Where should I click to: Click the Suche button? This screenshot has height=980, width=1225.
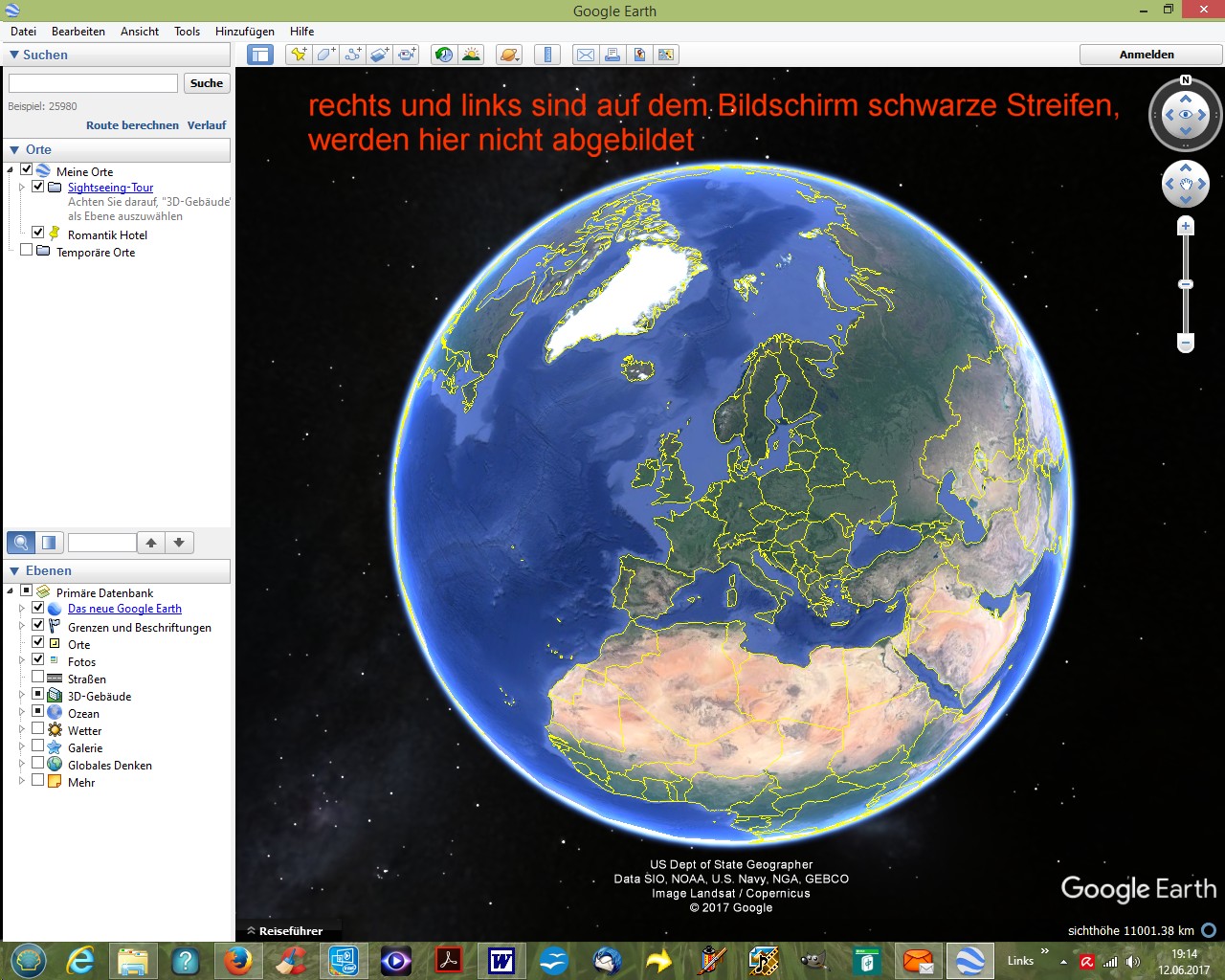206,83
